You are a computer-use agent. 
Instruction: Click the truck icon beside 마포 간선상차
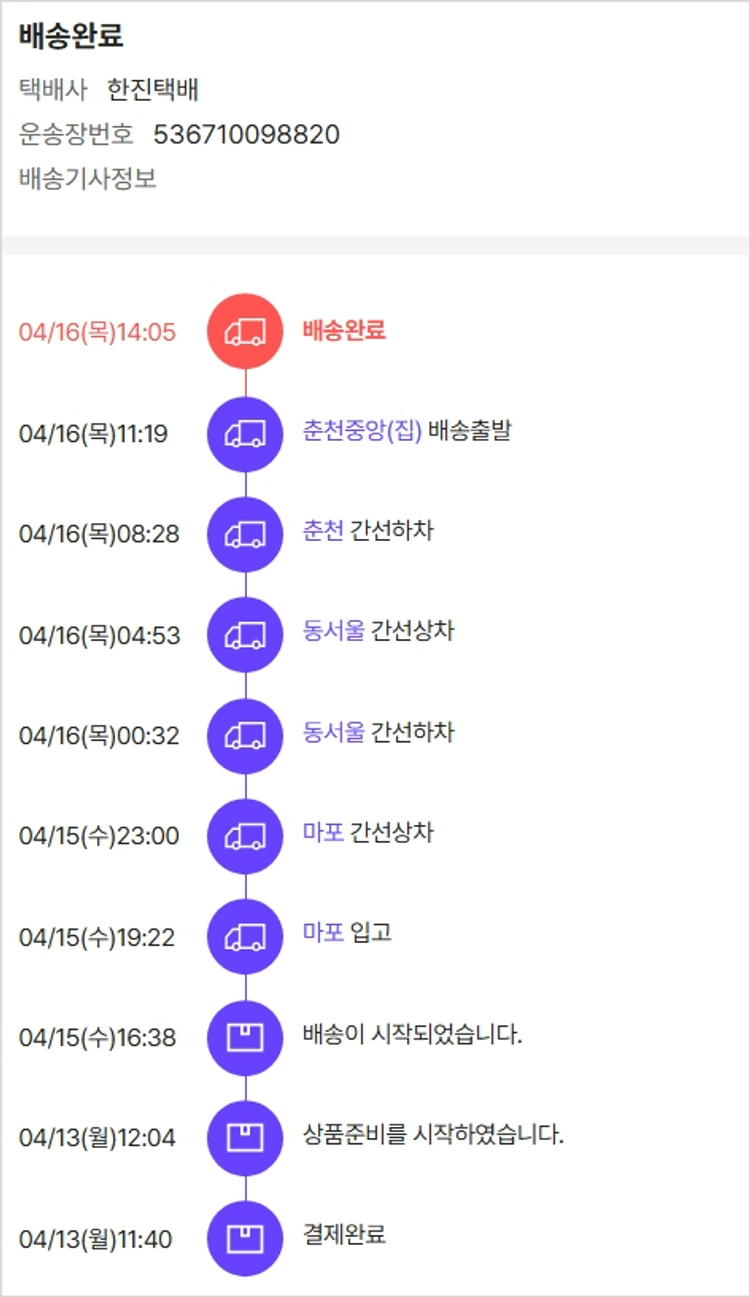click(245, 836)
